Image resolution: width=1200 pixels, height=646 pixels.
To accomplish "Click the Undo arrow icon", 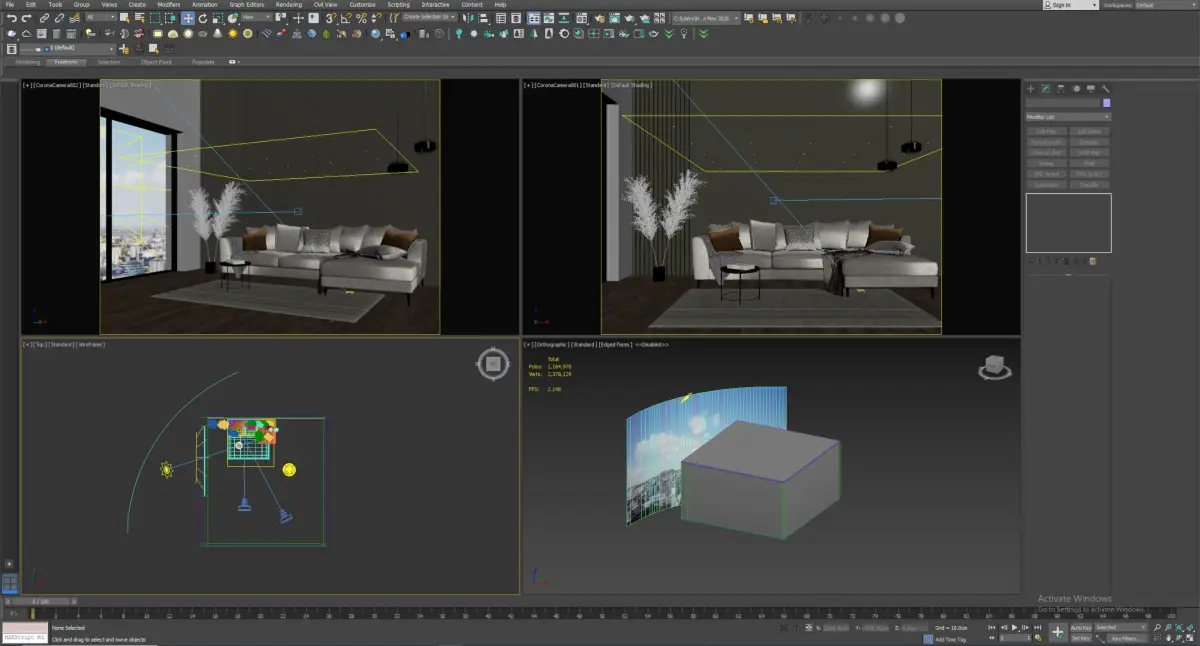I will click(11, 18).
